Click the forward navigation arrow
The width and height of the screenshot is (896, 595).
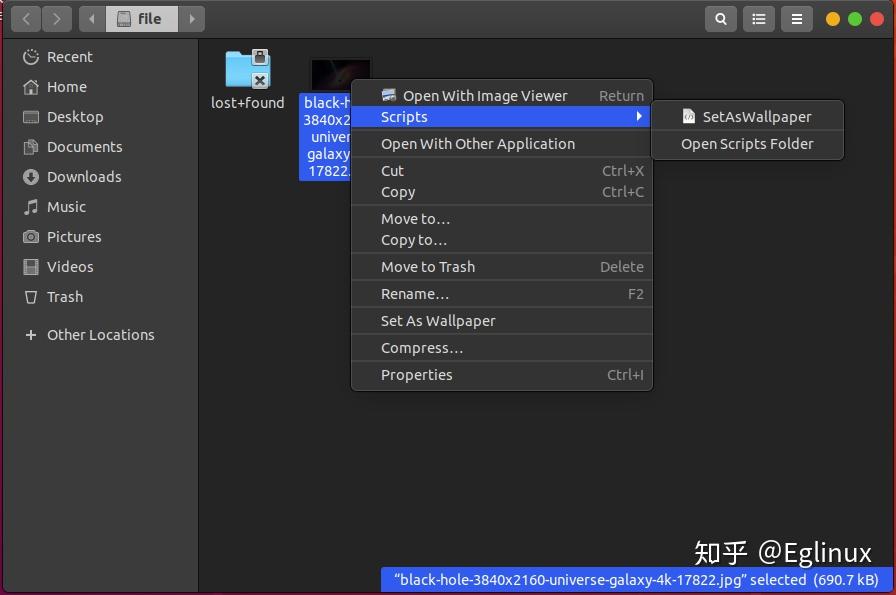[x=57, y=18]
